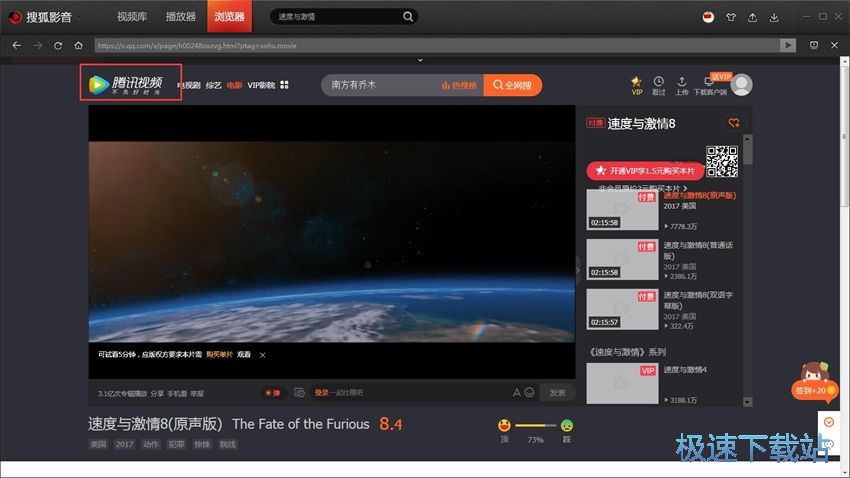Open the VIP影院 channel
850x478 pixels.
(x=261, y=85)
